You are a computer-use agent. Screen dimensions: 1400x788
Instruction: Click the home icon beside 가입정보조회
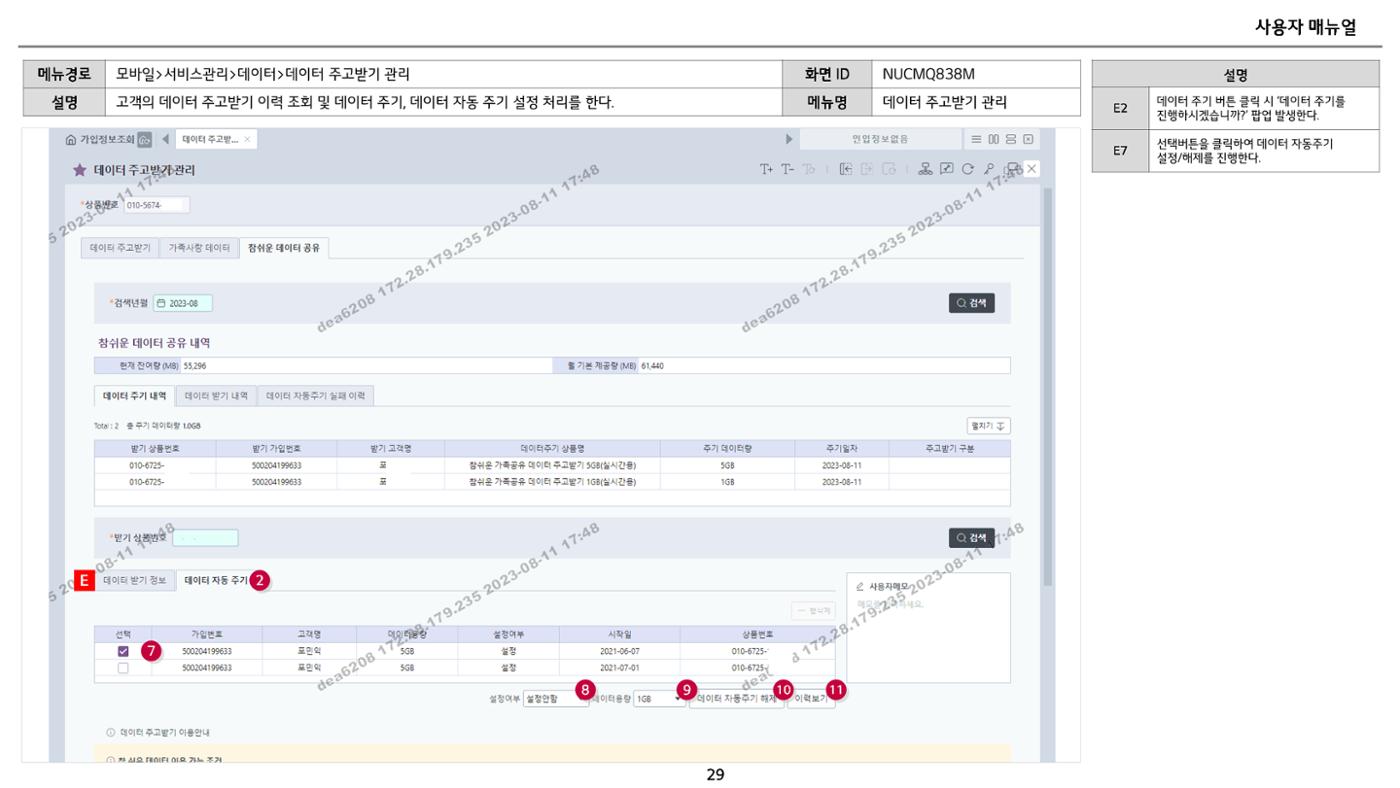pos(70,139)
